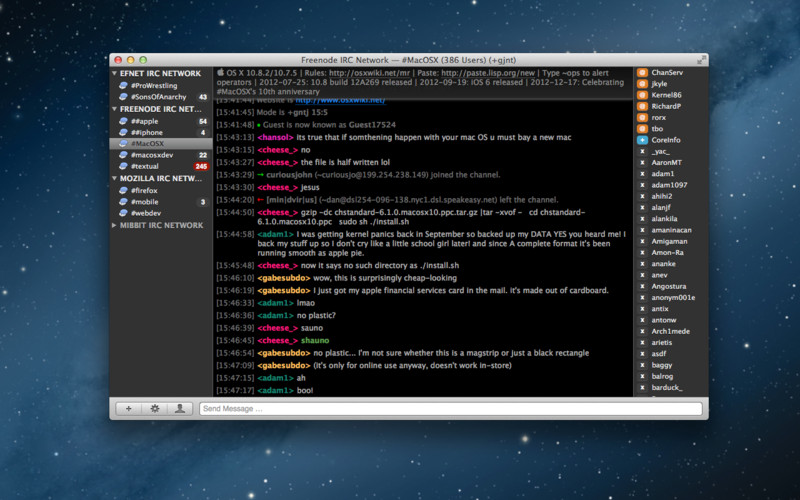The width and height of the screenshot is (800, 500).
Task: Collapse the EFNET IRC NETWORK group
Action: coord(114,73)
